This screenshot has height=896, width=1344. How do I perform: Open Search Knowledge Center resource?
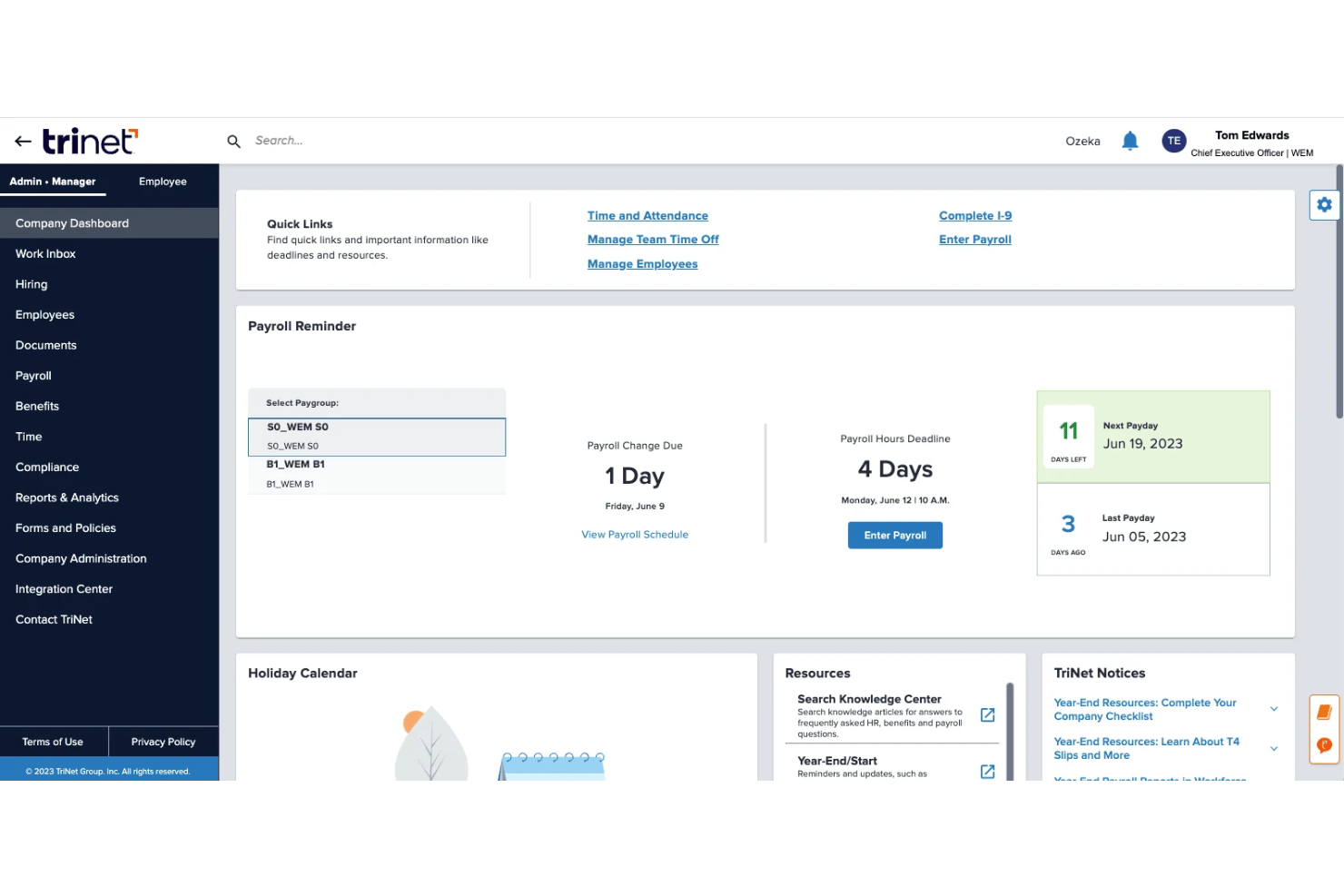click(x=869, y=699)
